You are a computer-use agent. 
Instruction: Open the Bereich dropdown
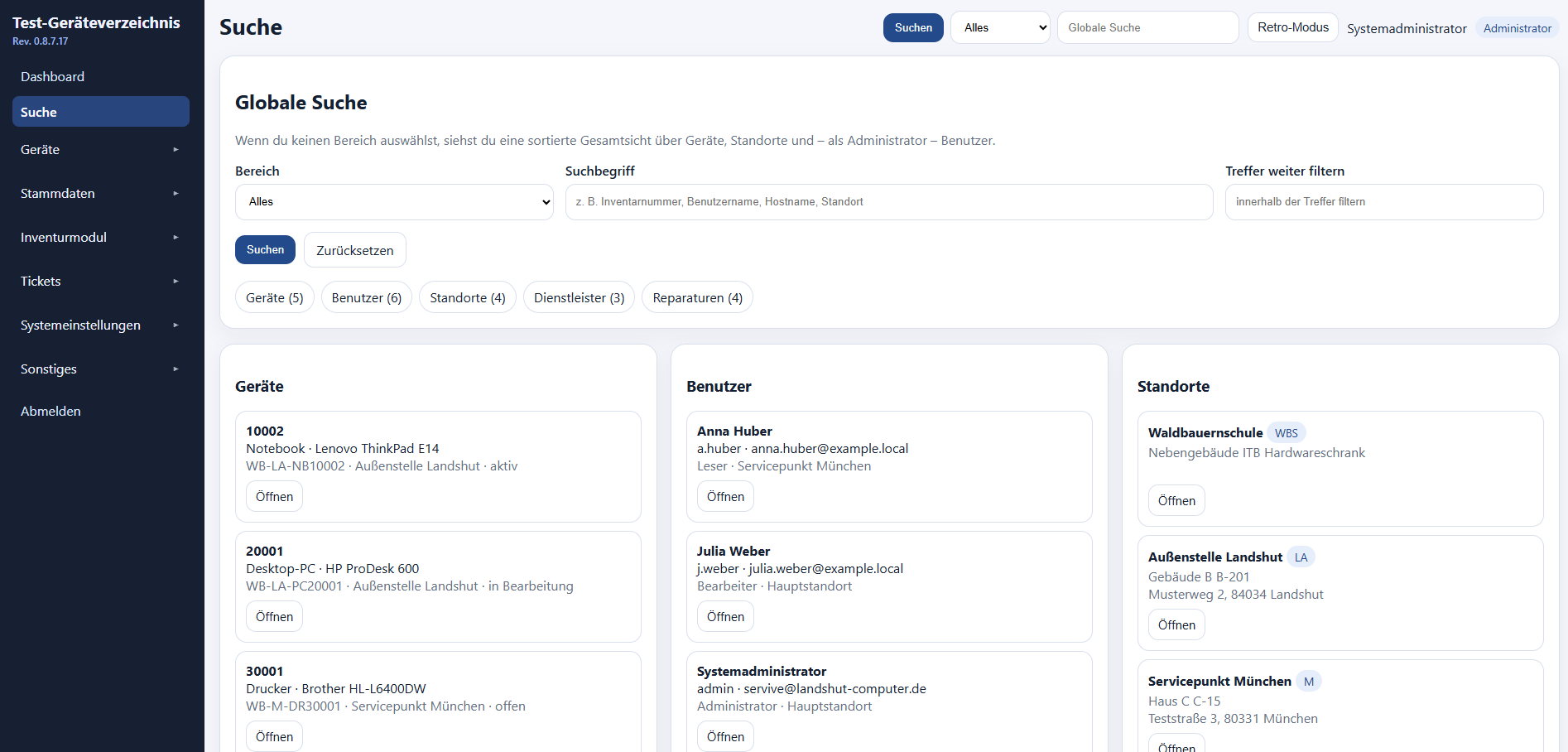[394, 202]
